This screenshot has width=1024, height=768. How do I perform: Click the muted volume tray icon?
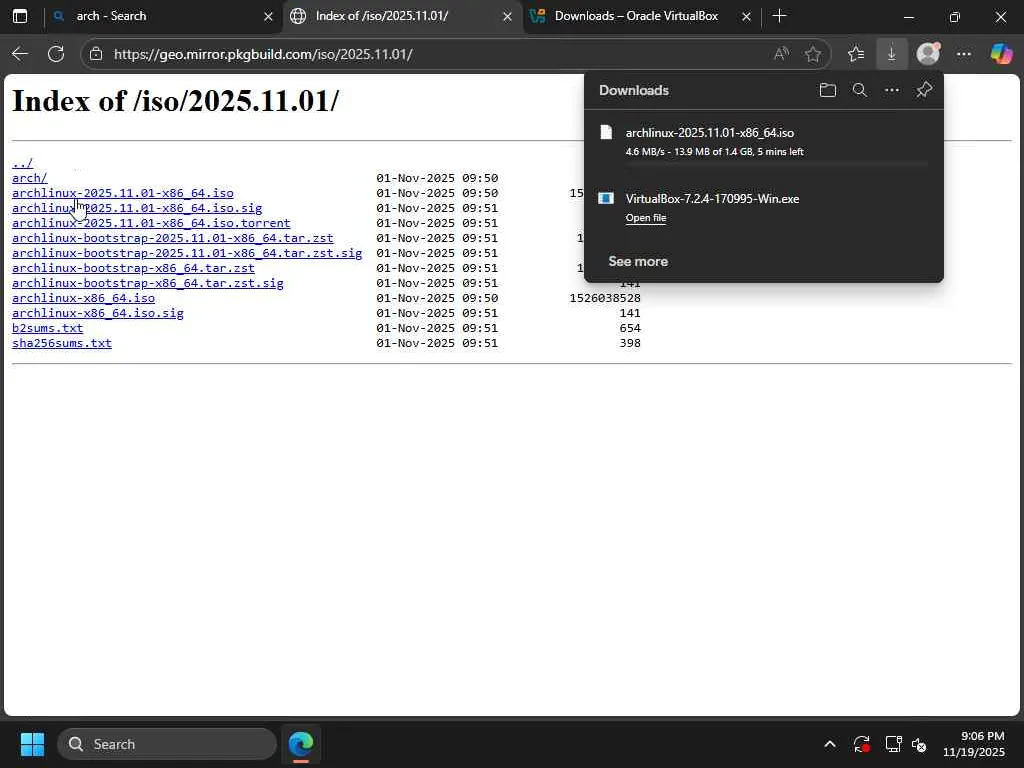[x=919, y=744]
